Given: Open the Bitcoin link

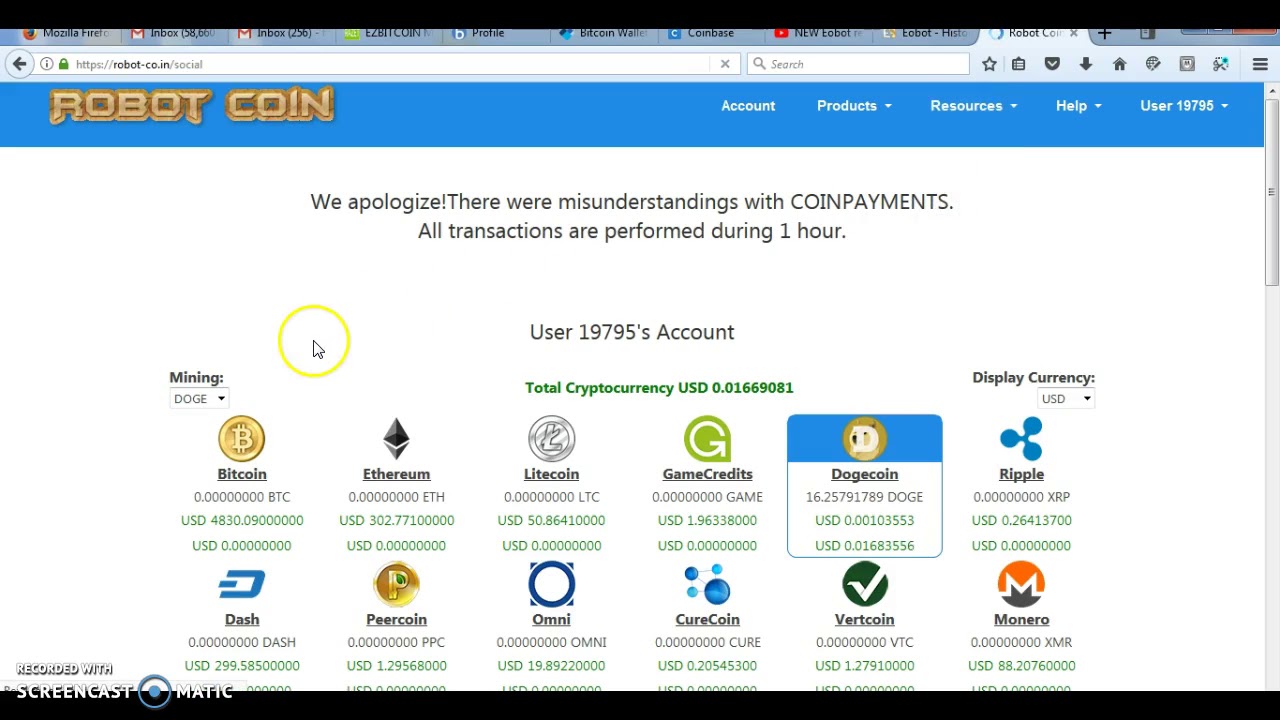Looking at the screenshot, I should click(242, 474).
